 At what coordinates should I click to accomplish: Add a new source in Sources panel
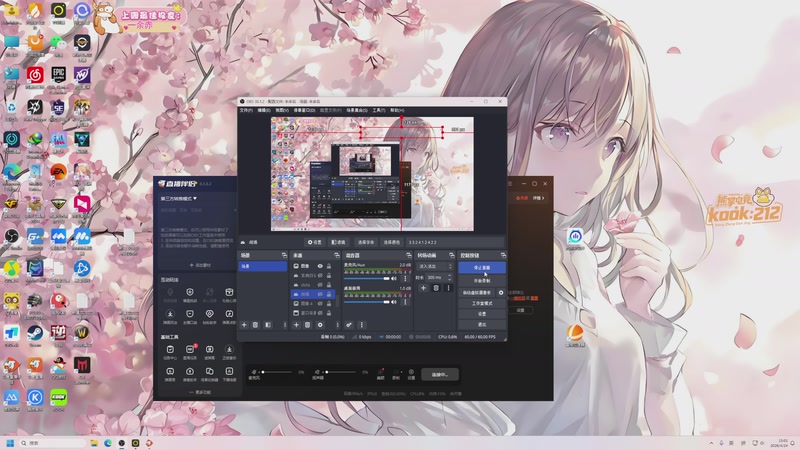tap(296, 325)
